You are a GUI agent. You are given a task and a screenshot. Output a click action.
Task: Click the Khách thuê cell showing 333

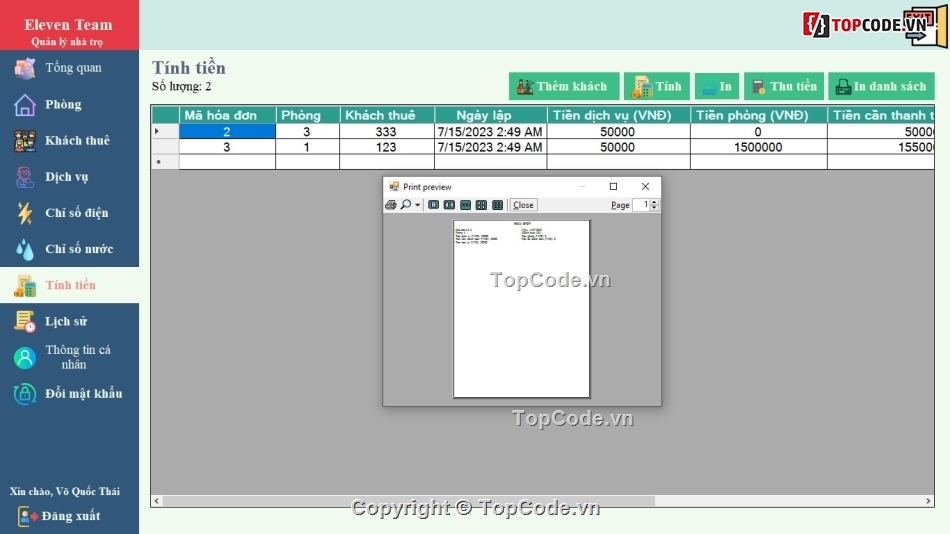pyautogui.click(x=387, y=132)
